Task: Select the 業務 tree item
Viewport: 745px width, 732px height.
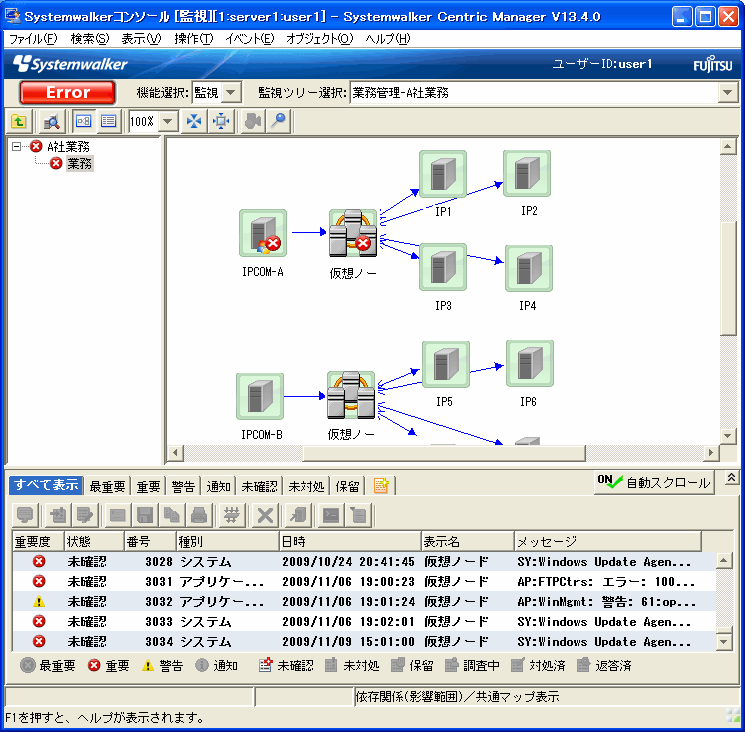Action: coord(79,163)
